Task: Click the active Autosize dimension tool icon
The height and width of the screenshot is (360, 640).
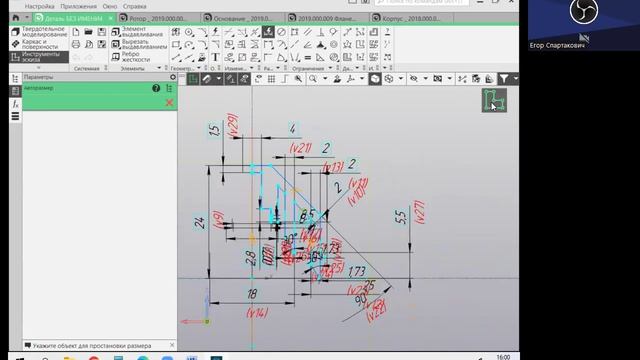Action: pos(268,31)
